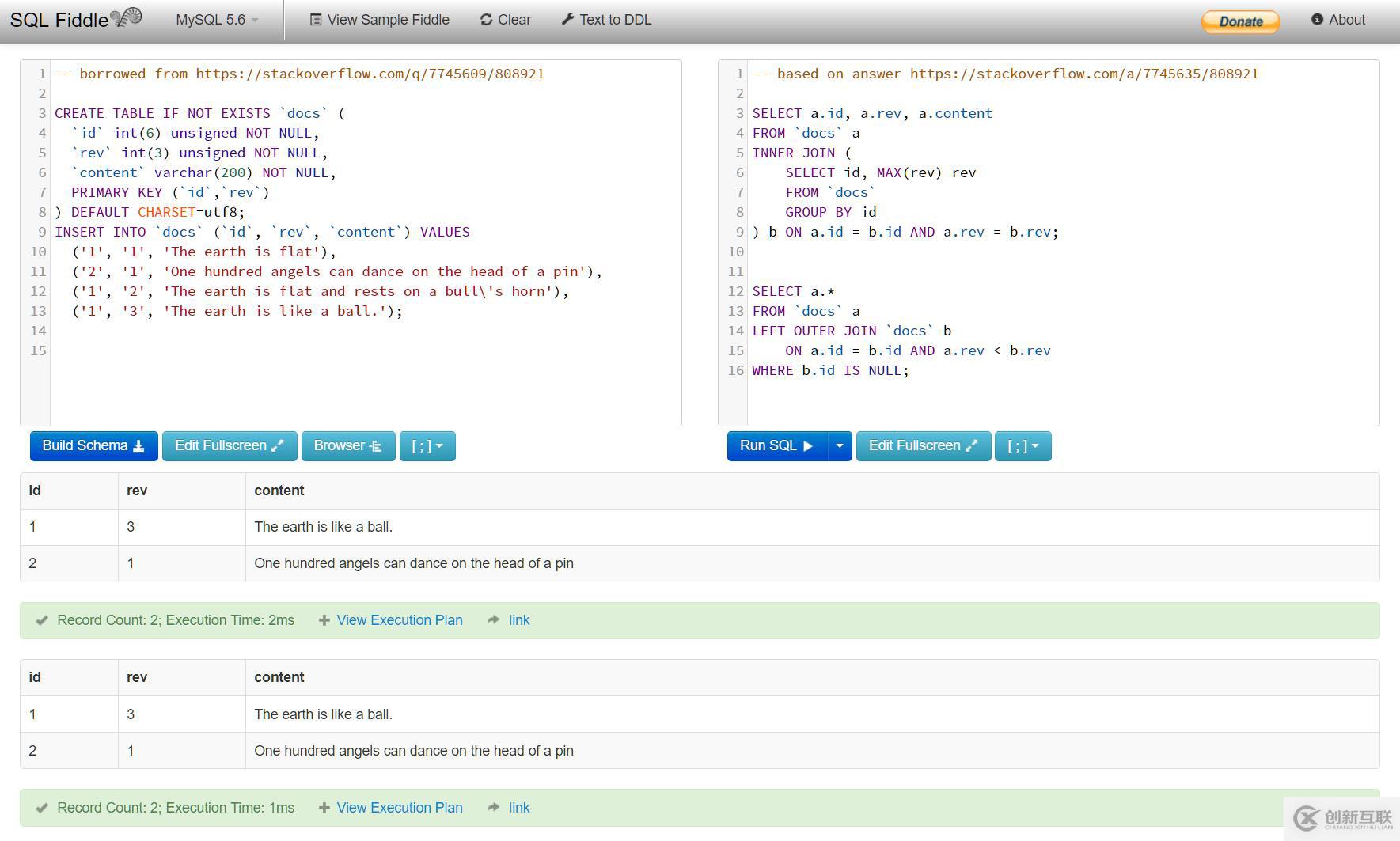View Execution Plan for first result
Screen dimensions: 1400x841
pyautogui.click(x=399, y=620)
